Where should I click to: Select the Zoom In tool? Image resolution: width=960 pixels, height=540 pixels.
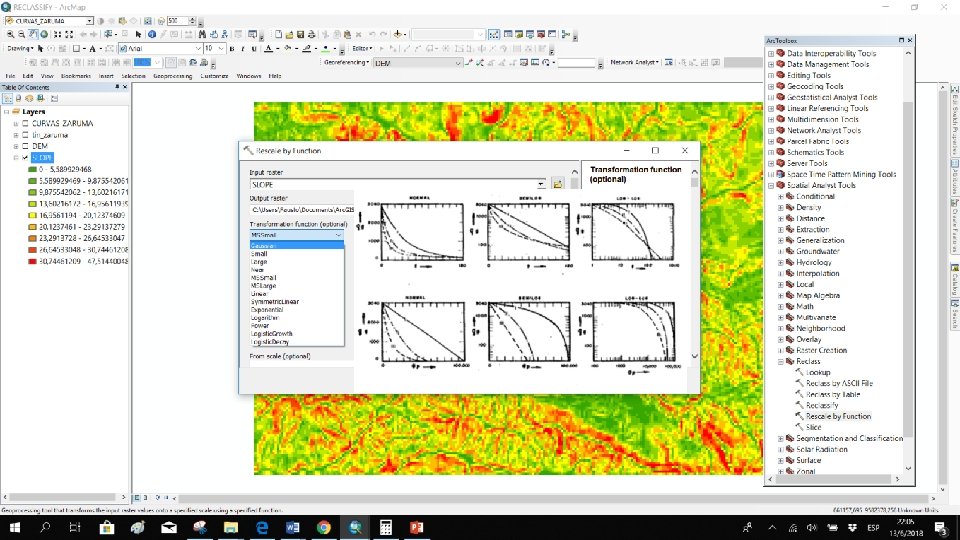(8, 34)
